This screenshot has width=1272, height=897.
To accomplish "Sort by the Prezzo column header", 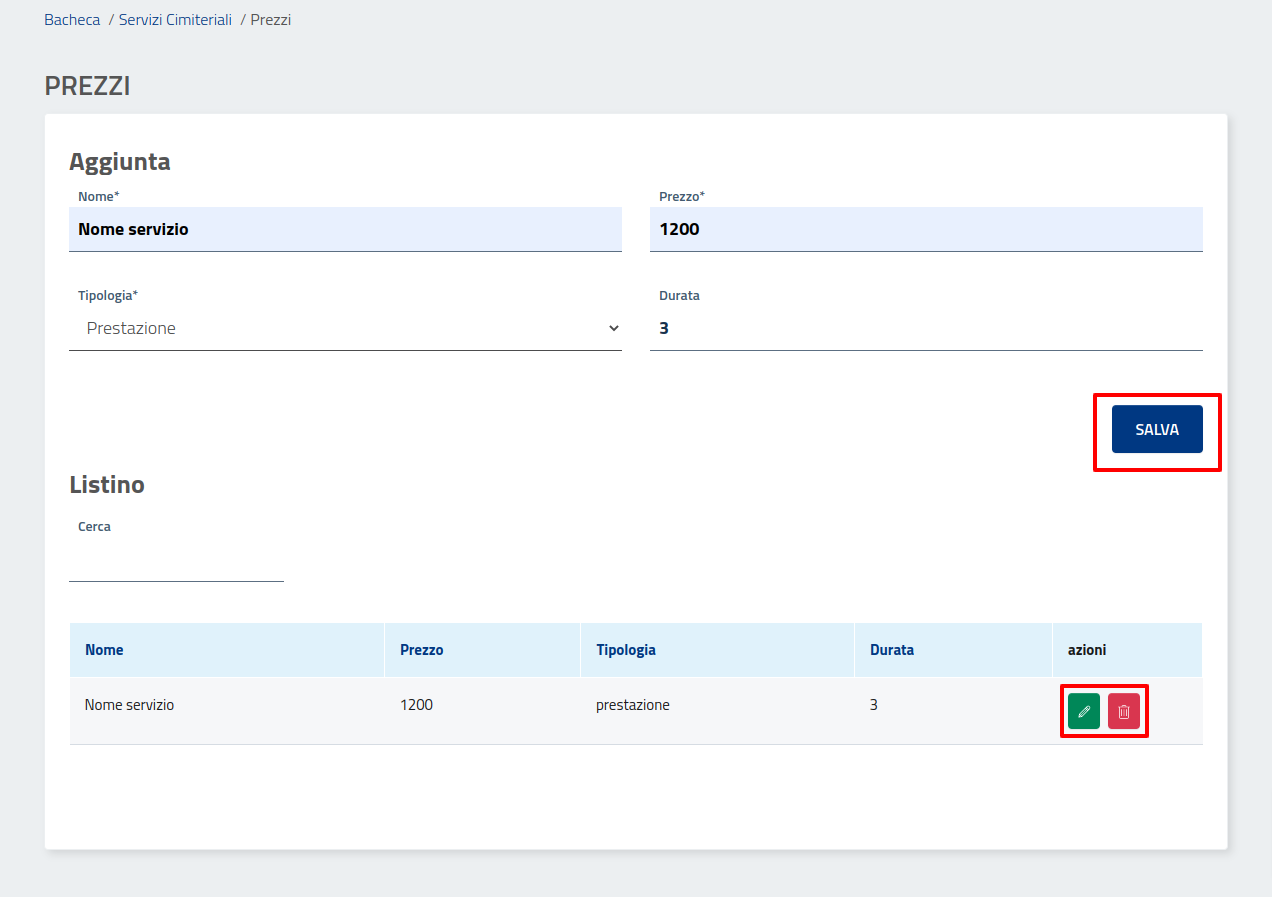I will (421, 650).
